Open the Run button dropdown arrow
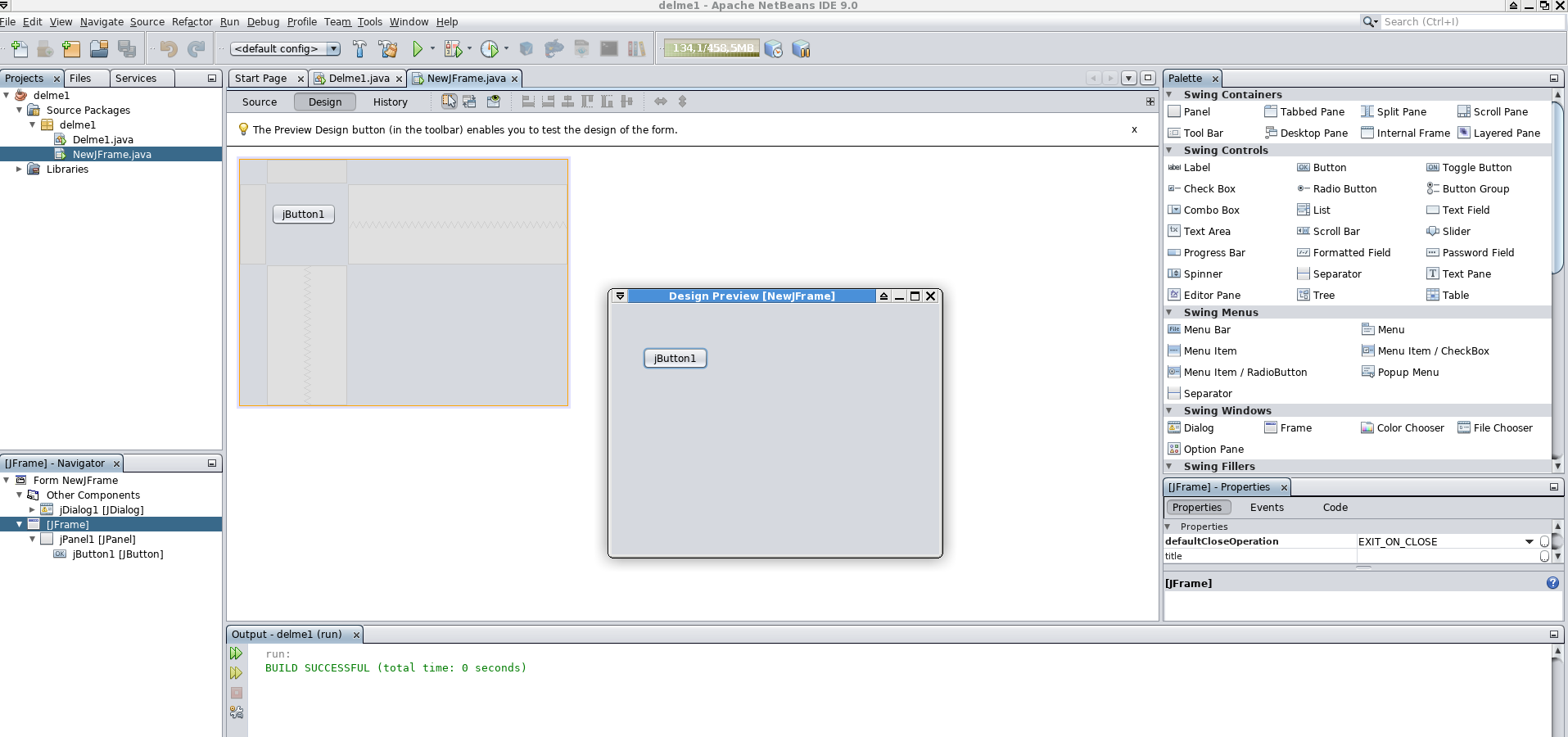The height and width of the screenshot is (737, 1568). pos(433,48)
